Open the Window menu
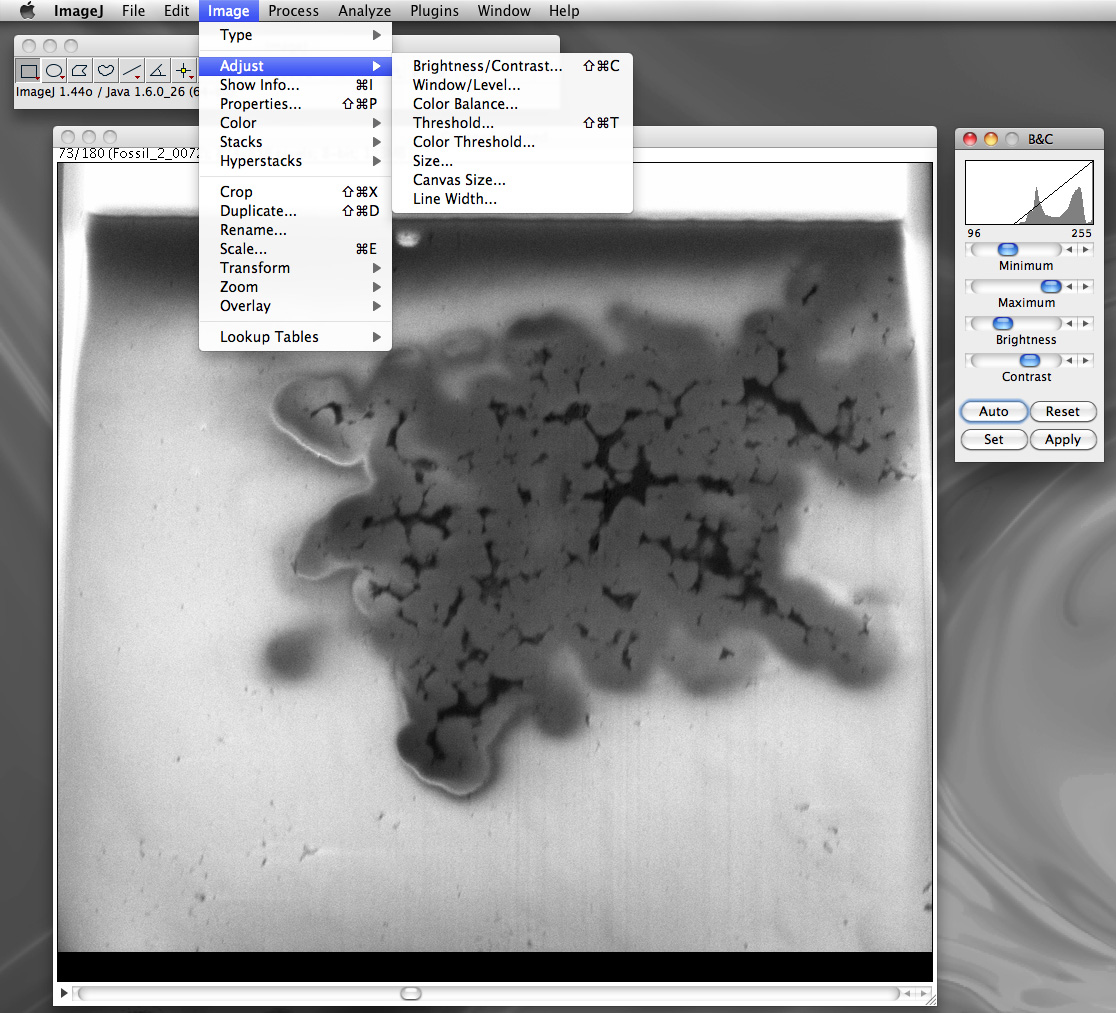 pos(504,11)
